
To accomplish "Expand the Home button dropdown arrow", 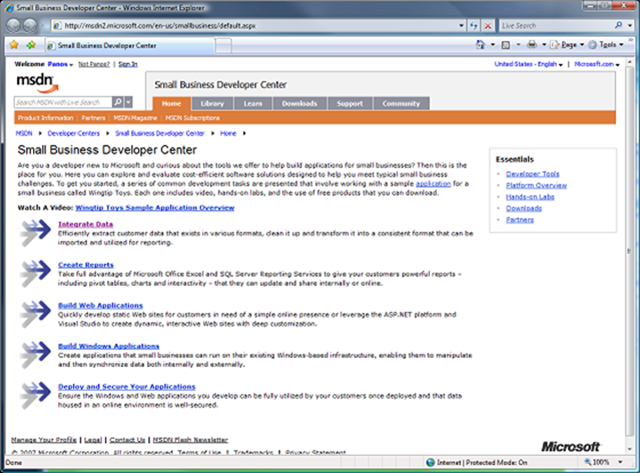I will point(493,45).
